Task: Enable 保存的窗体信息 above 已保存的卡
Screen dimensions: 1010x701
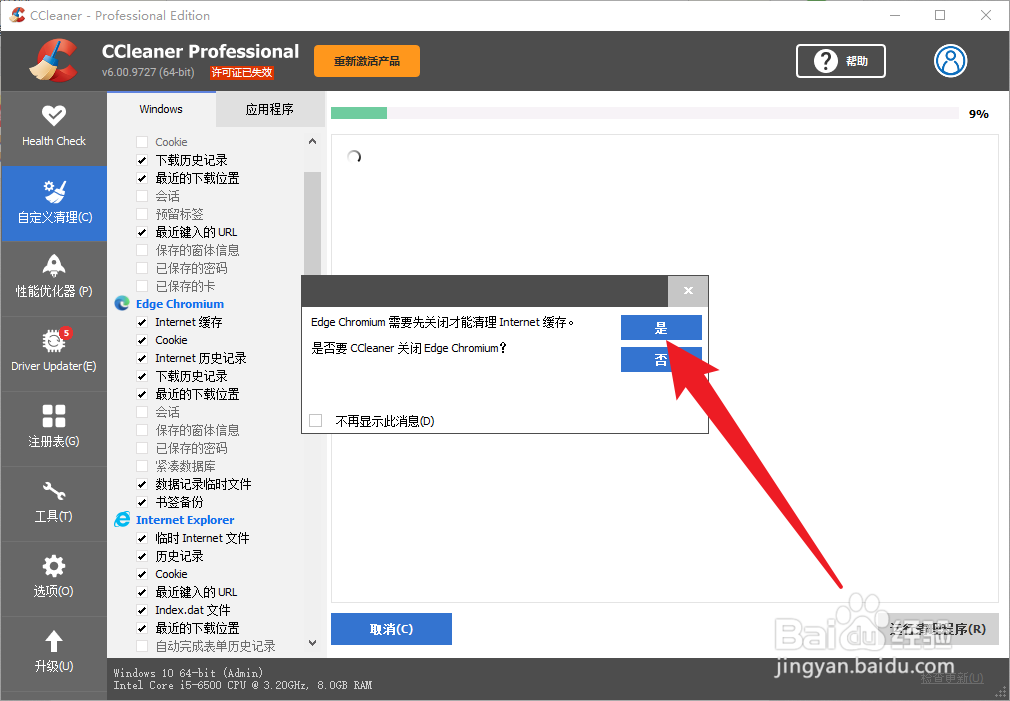Action: pyautogui.click(x=142, y=250)
